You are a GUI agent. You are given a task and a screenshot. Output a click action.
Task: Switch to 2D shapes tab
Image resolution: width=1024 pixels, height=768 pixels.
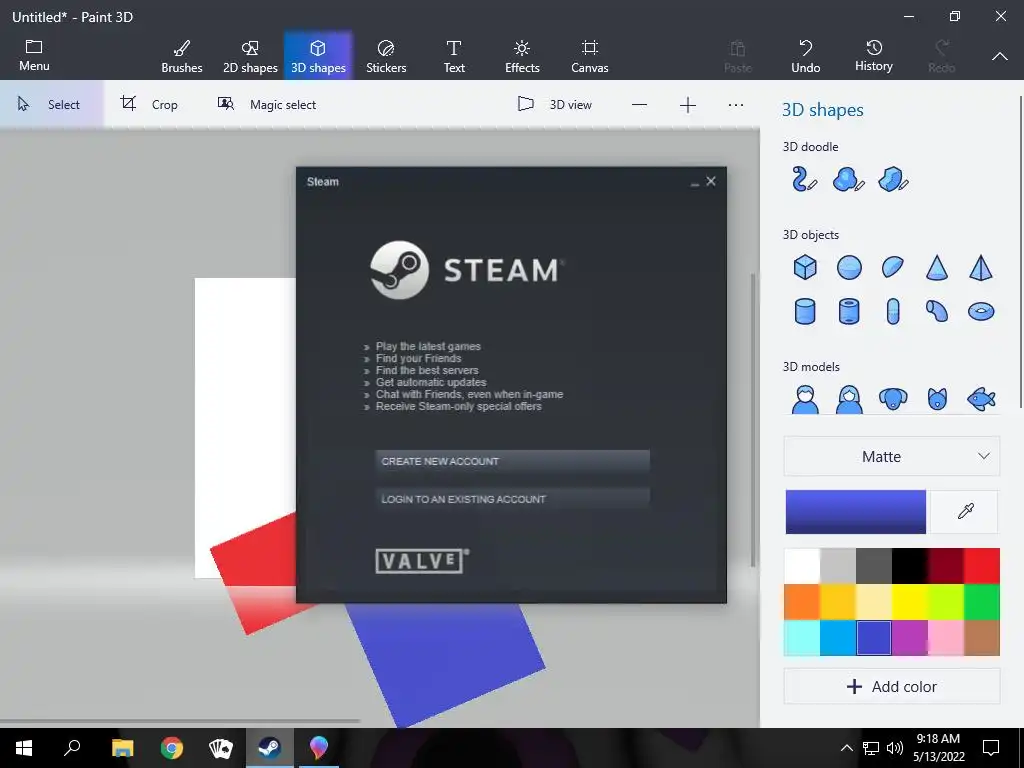(x=250, y=56)
